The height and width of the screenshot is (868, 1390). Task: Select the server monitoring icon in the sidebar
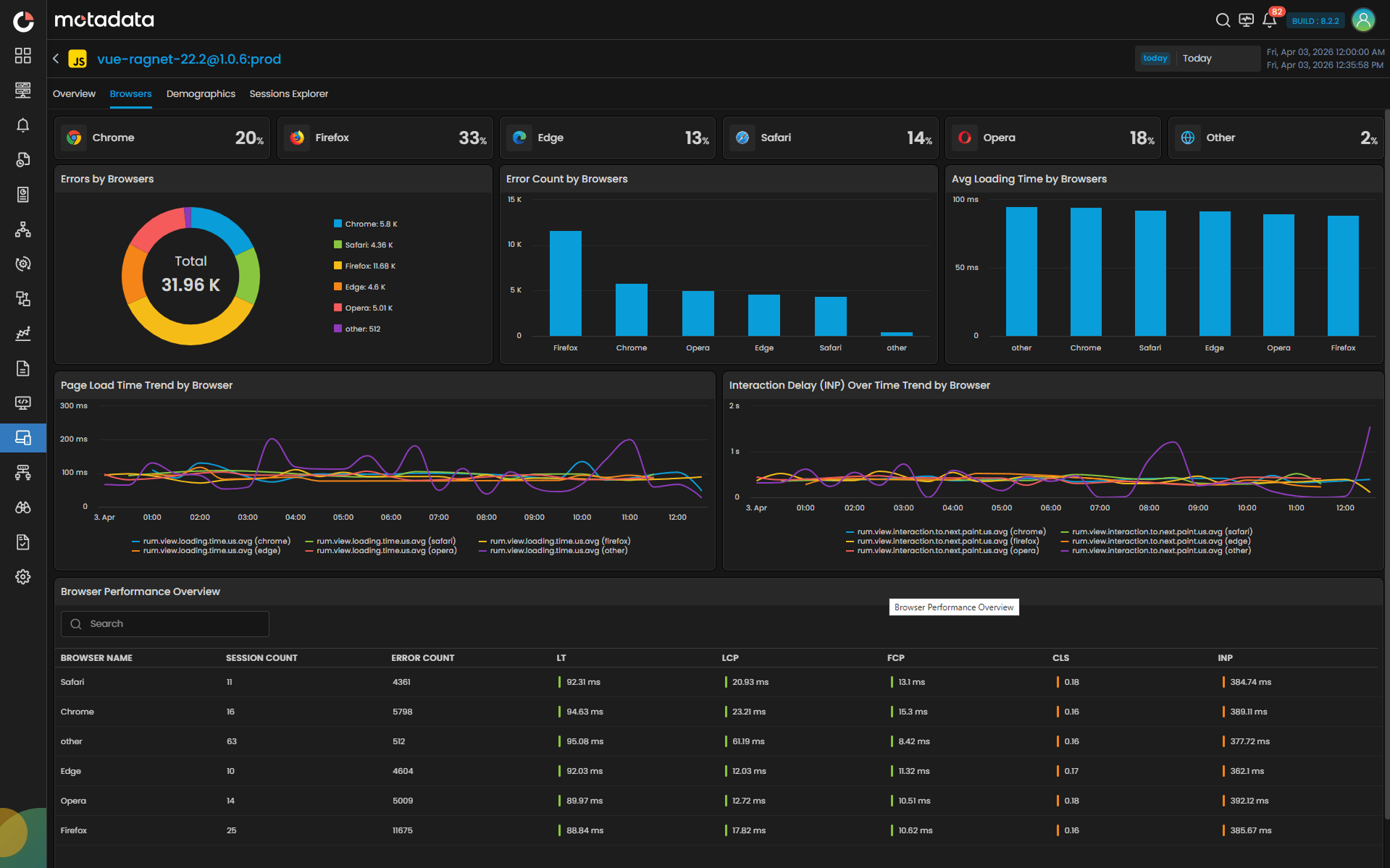point(23,90)
